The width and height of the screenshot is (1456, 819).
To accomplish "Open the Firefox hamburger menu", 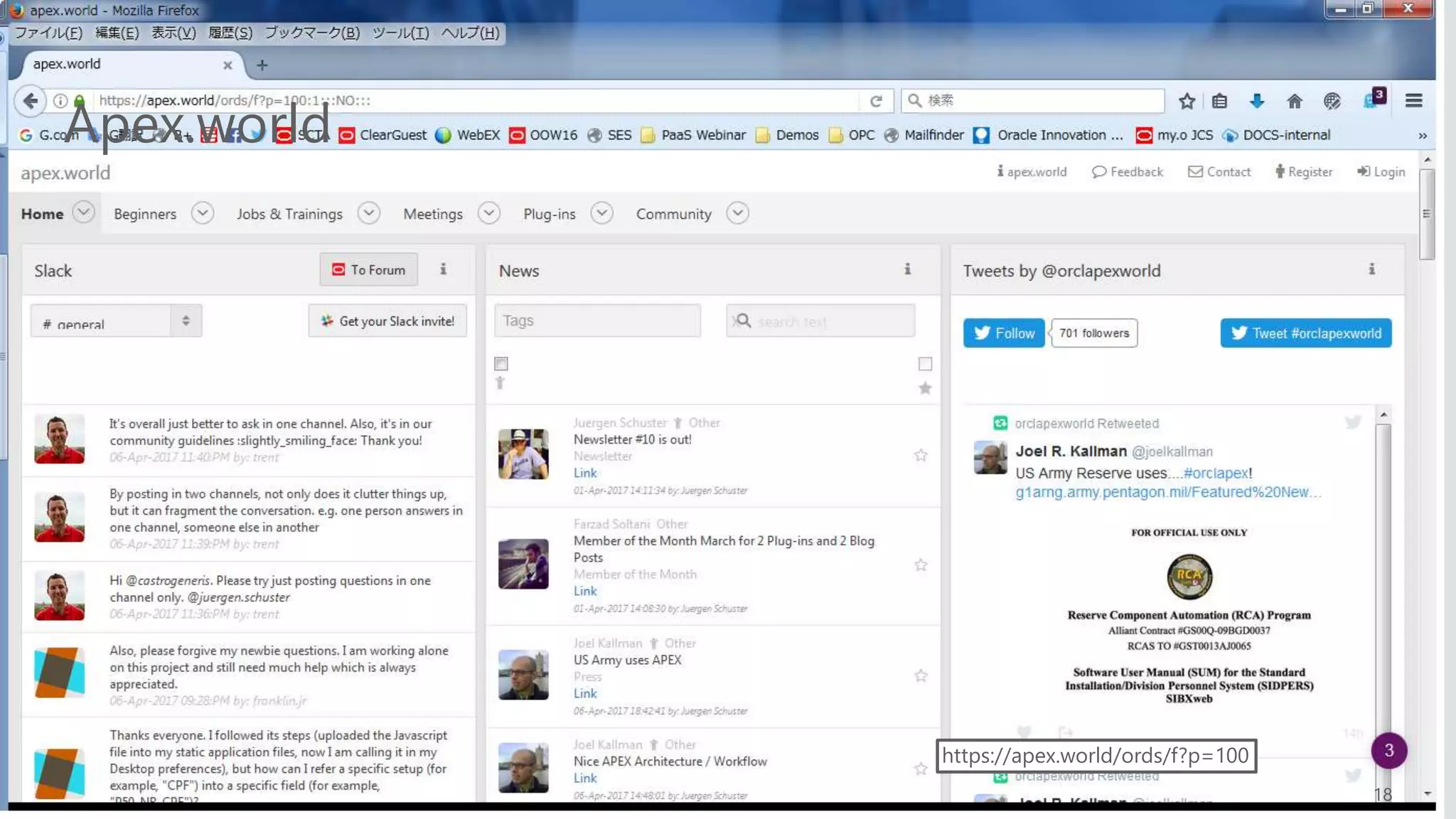I will (1413, 101).
